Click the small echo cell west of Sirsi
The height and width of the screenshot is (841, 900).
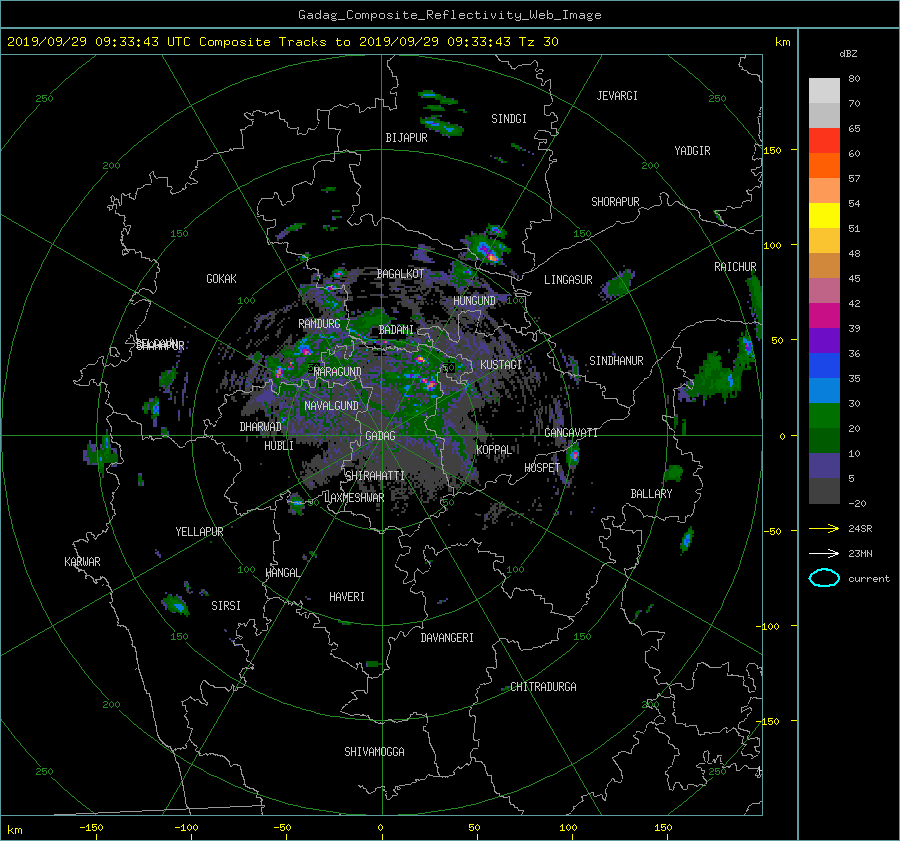click(176, 604)
